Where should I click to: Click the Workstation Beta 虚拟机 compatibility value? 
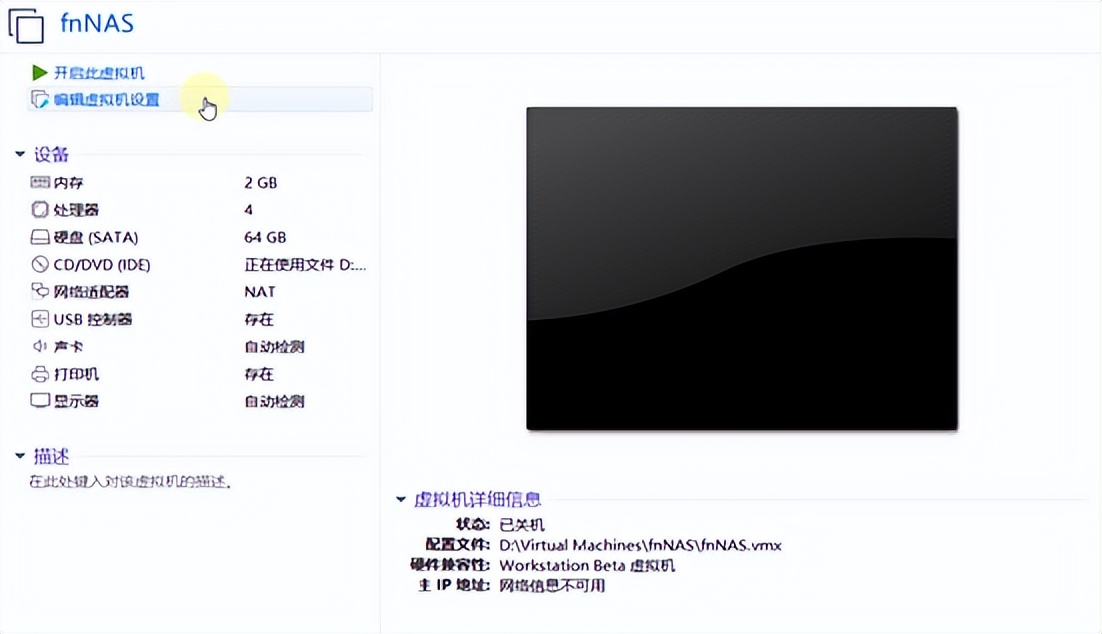coord(587,565)
